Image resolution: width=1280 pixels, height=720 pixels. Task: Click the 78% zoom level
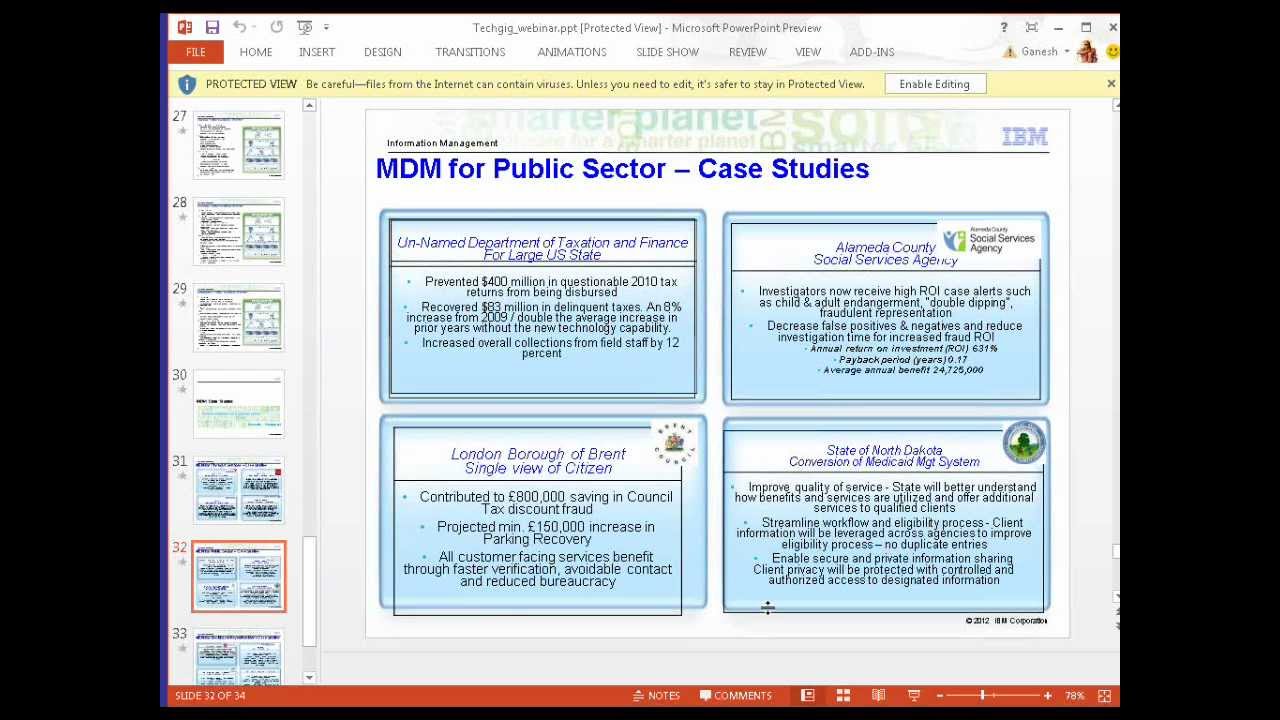(x=1075, y=696)
